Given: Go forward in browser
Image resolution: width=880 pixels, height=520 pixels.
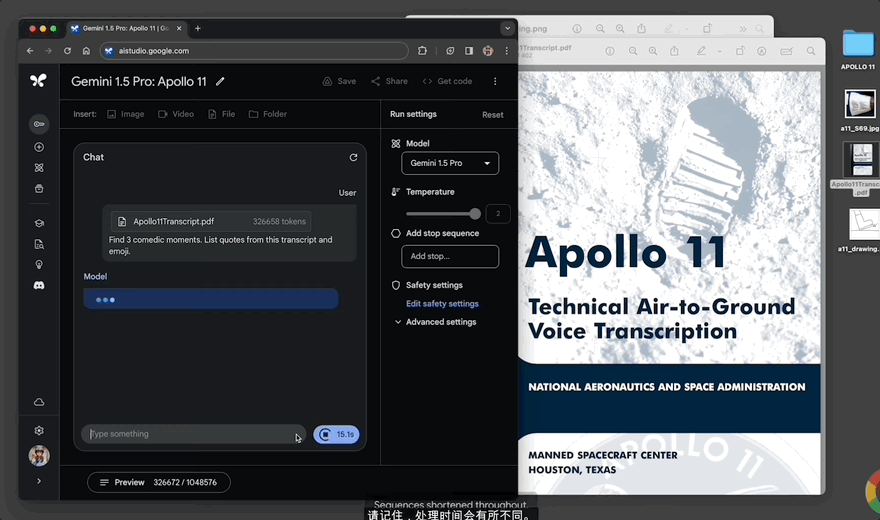Looking at the screenshot, I should point(48,50).
